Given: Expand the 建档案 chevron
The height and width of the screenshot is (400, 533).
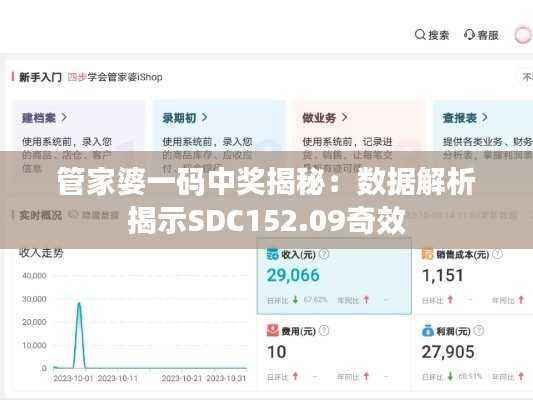Looking at the screenshot, I should pos(64,118).
